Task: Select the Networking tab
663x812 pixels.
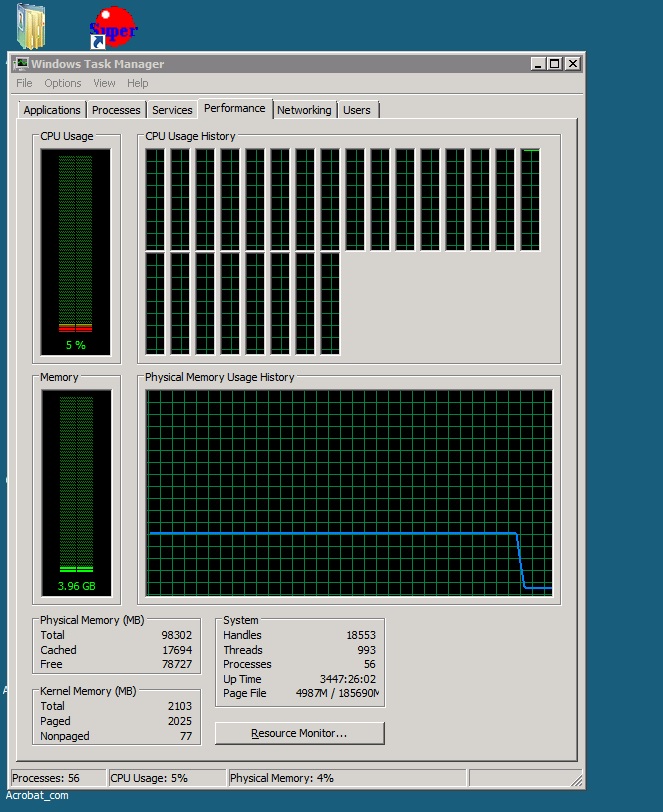Action: pos(304,110)
